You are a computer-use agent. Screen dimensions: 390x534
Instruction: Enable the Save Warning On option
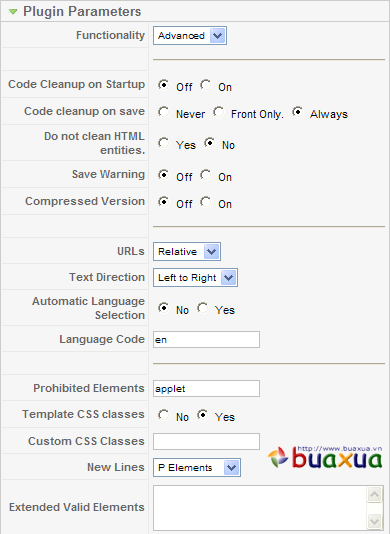click(x=205, y=175)
